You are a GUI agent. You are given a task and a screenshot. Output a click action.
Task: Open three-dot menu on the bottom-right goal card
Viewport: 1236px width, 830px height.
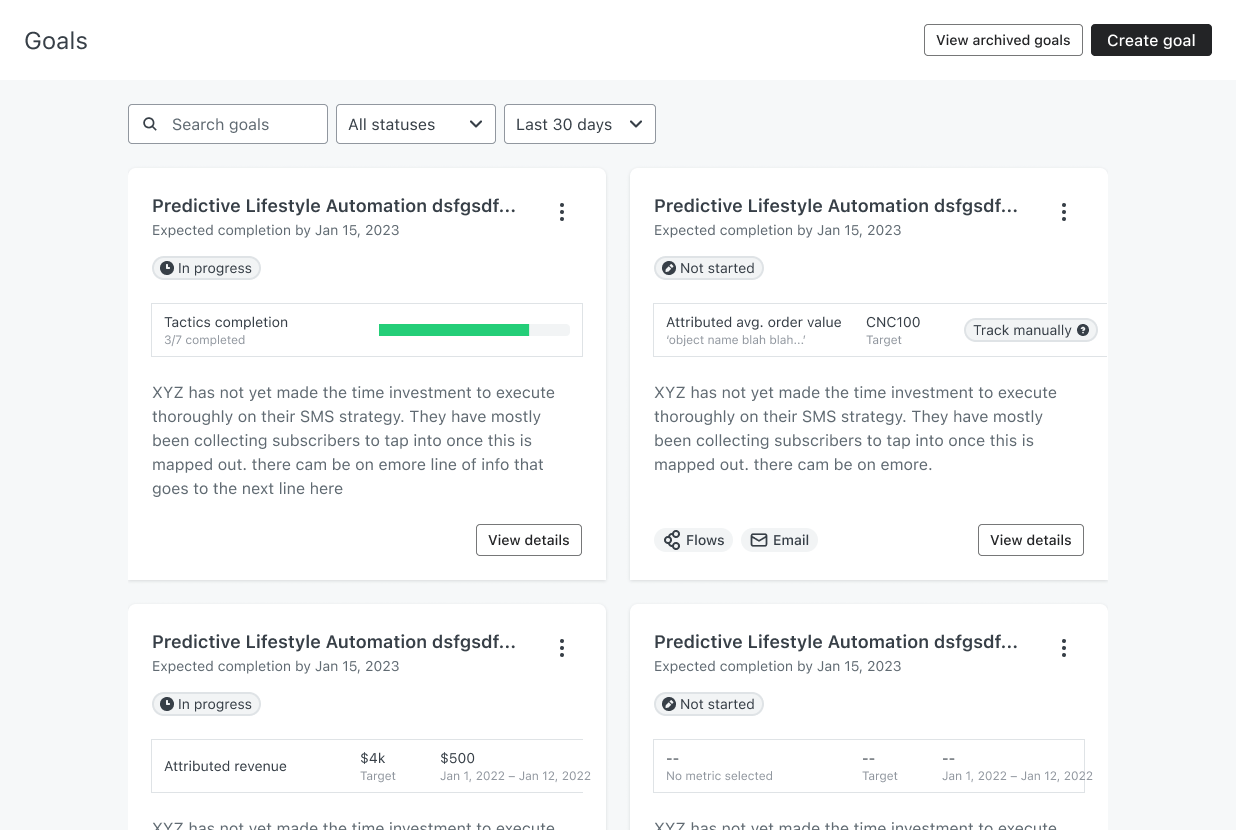click(x=1064, y=648)
